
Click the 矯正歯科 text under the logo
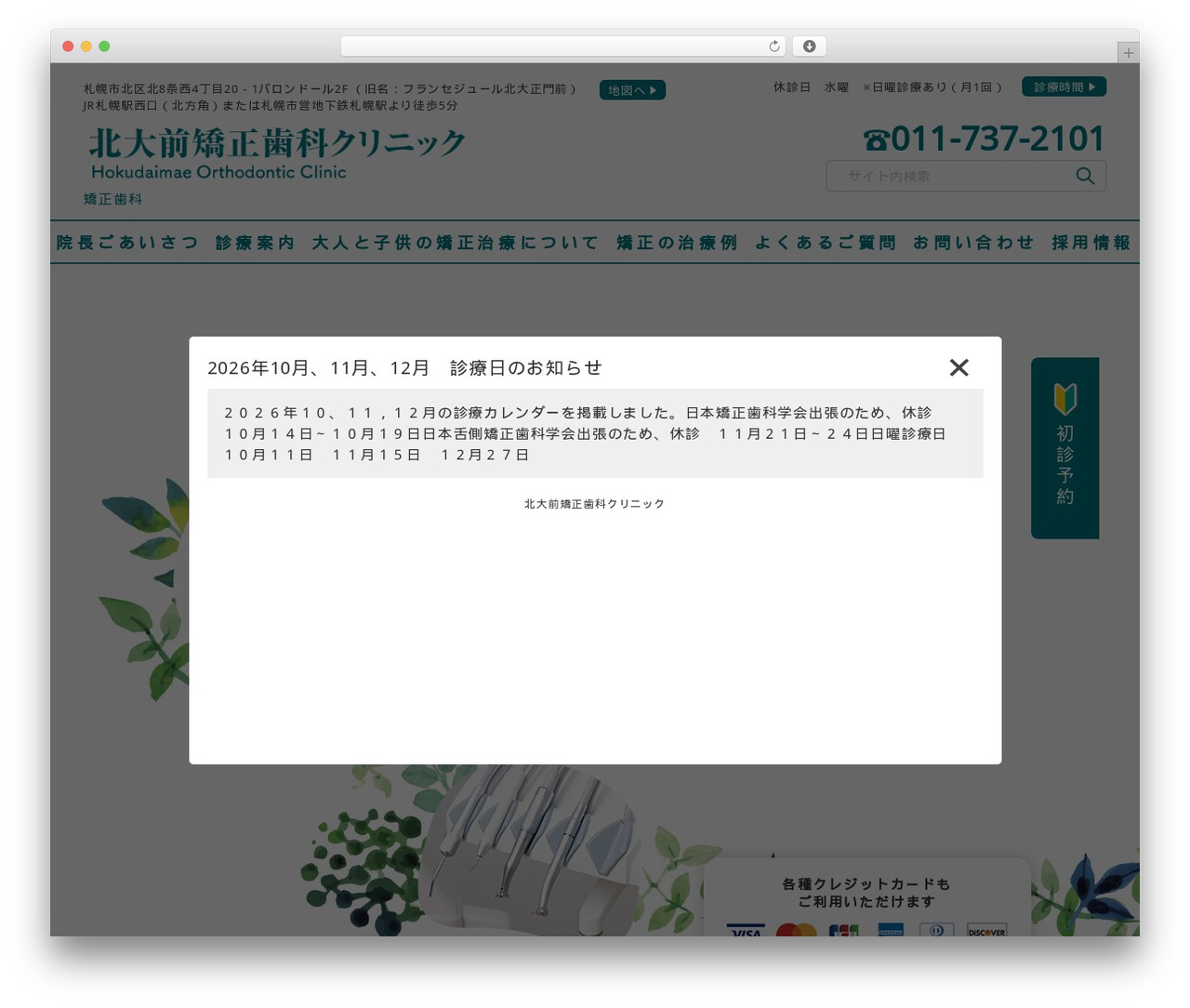click(113, 199)
